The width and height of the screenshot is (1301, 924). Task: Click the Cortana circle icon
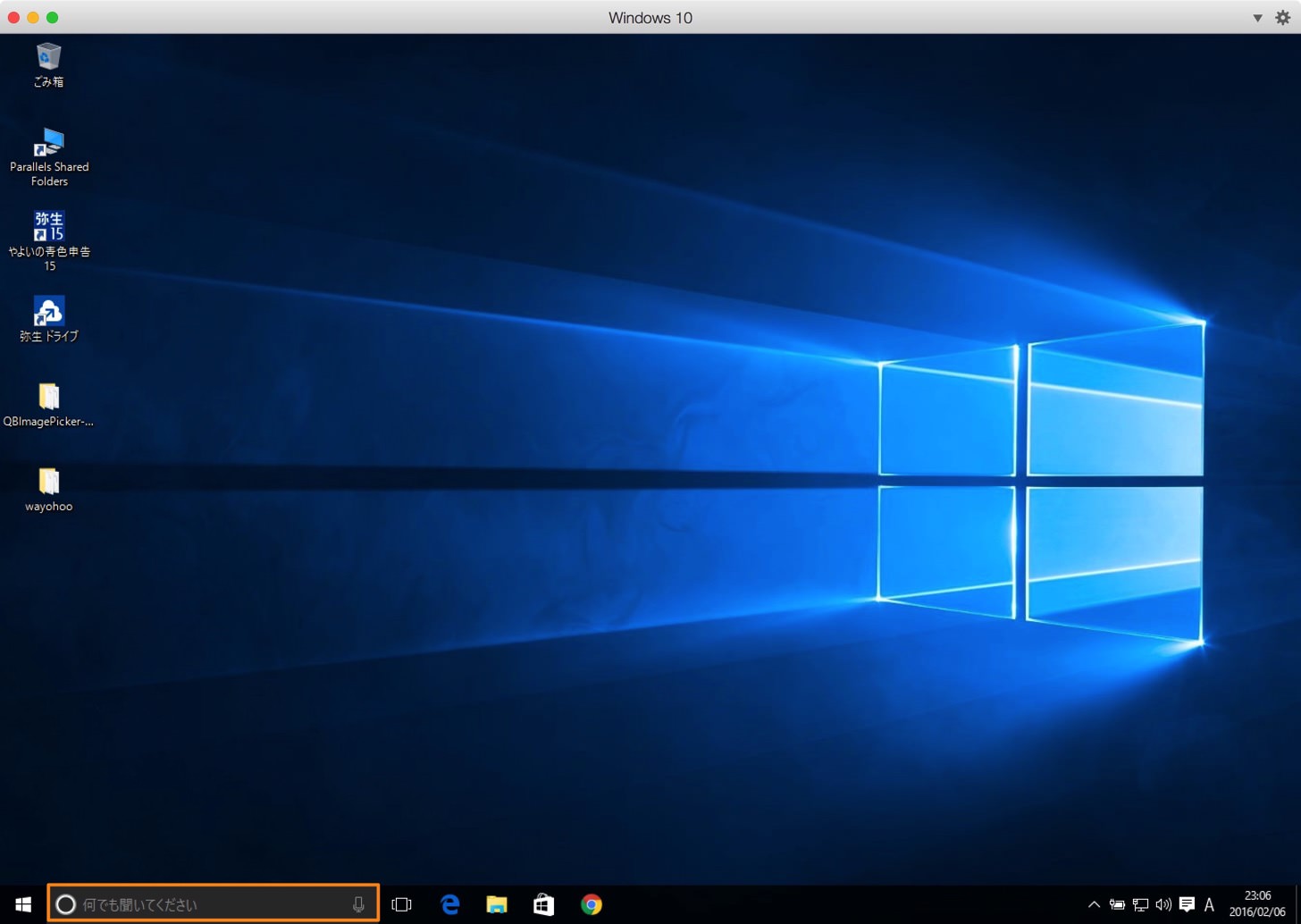pos(65,904)
